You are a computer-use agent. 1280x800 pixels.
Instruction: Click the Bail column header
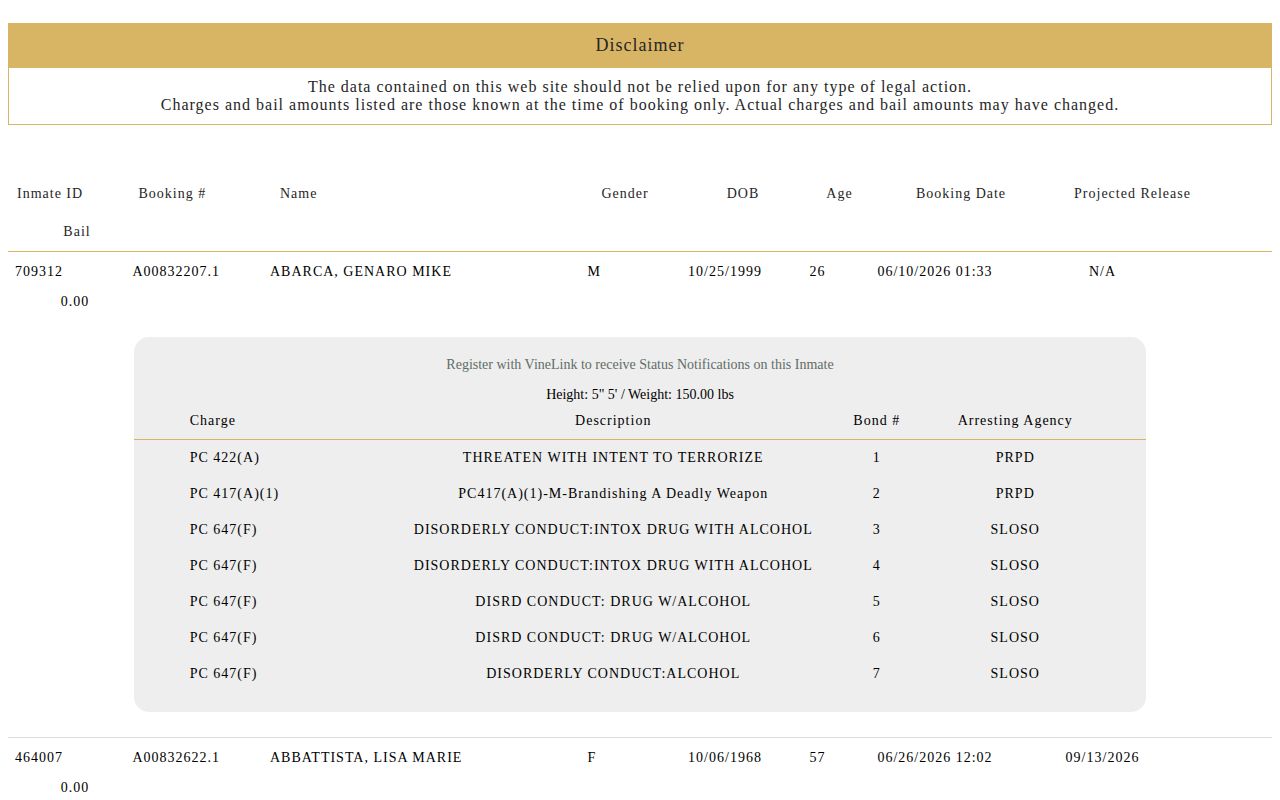[x=77, y=231]
